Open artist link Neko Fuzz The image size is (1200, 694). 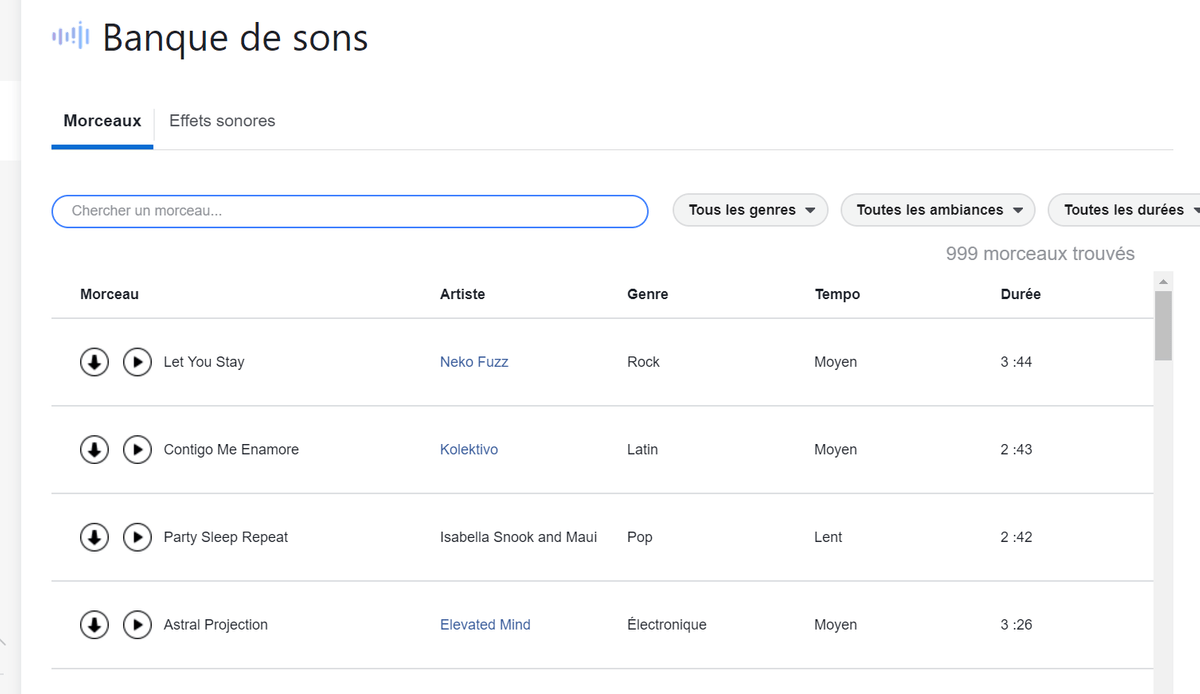click(x=474, y=362)
